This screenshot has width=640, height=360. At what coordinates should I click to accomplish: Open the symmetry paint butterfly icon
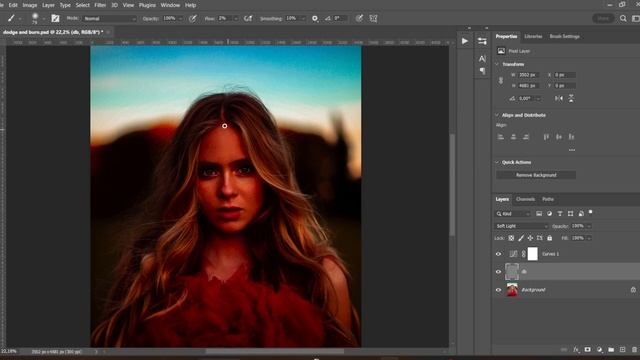[x=373, y=18]
